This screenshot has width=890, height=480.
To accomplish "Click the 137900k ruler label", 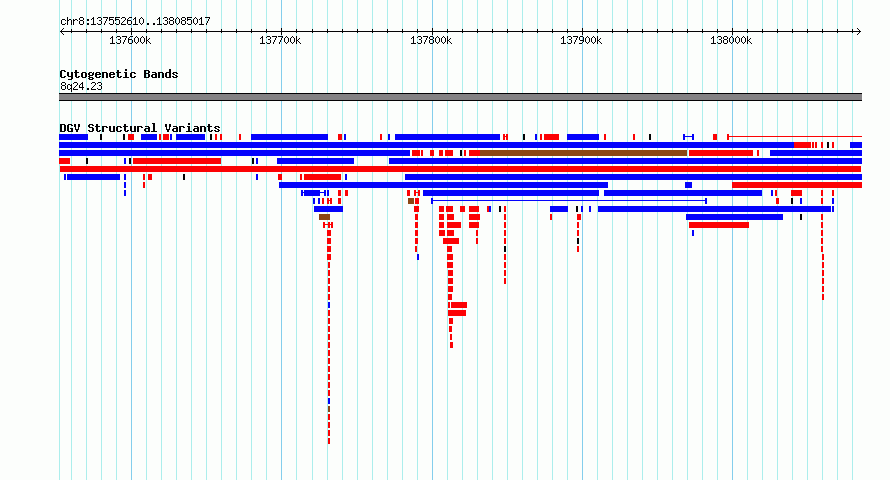I will [x=581, y=40].
